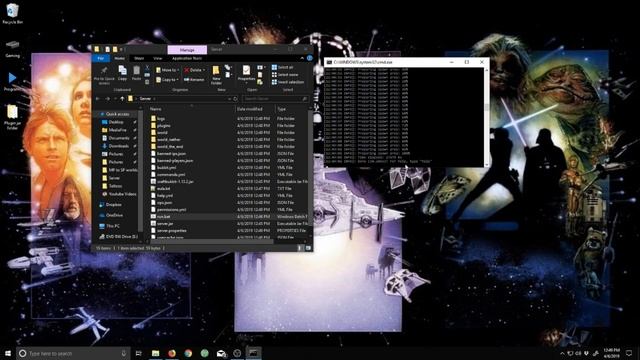Switch to Home ribbon tab
This screenshot has height=360, width=640.
click(120, 58)
